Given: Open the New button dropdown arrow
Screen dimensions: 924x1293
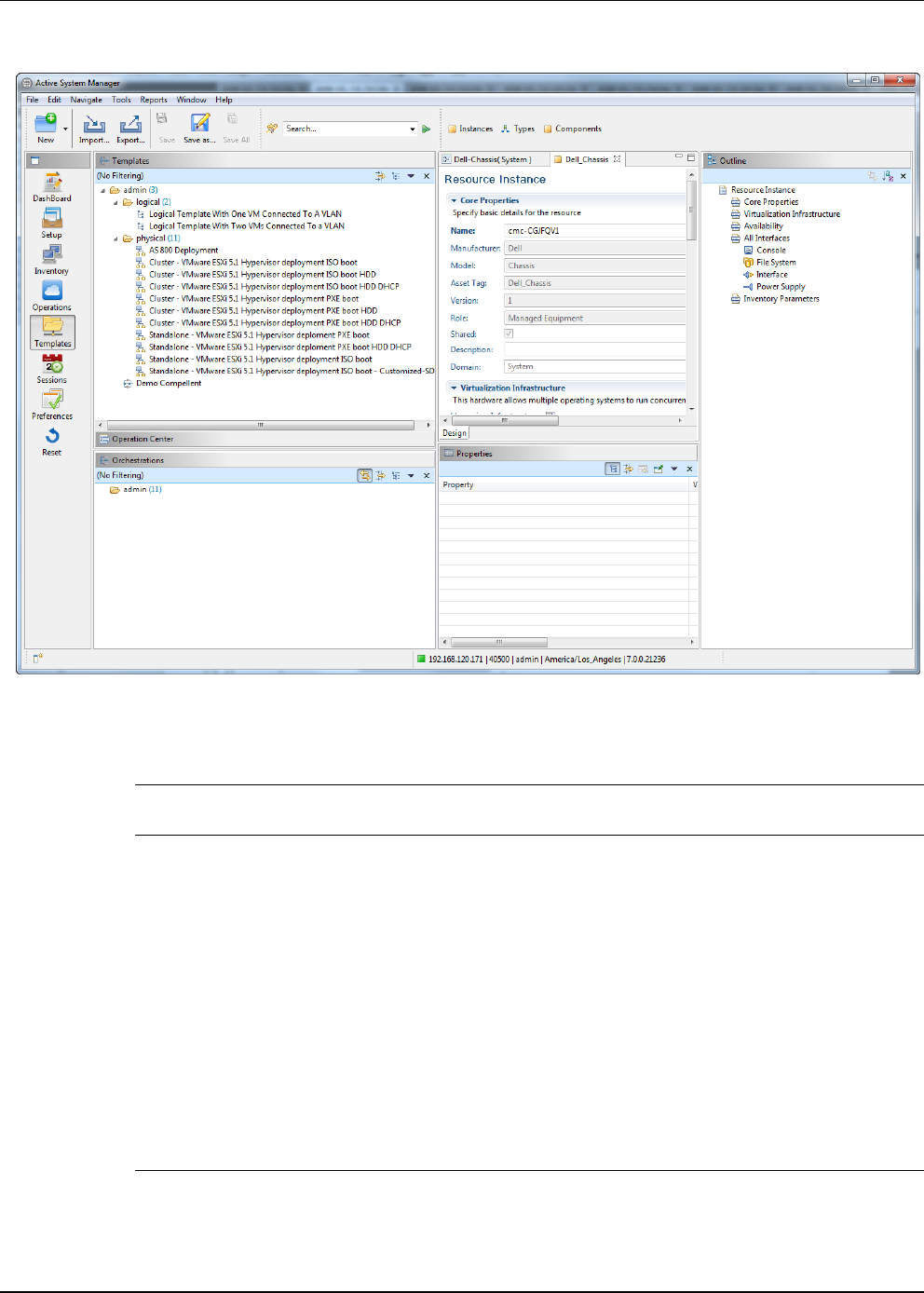Looking at the screenshot, I should coord(65,129).
